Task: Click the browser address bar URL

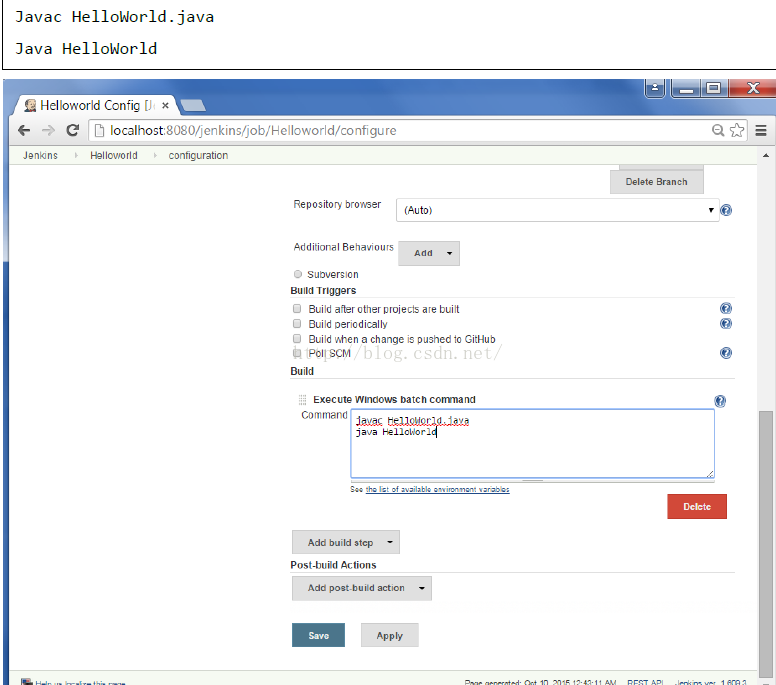Action: click(x=253, y=131)
